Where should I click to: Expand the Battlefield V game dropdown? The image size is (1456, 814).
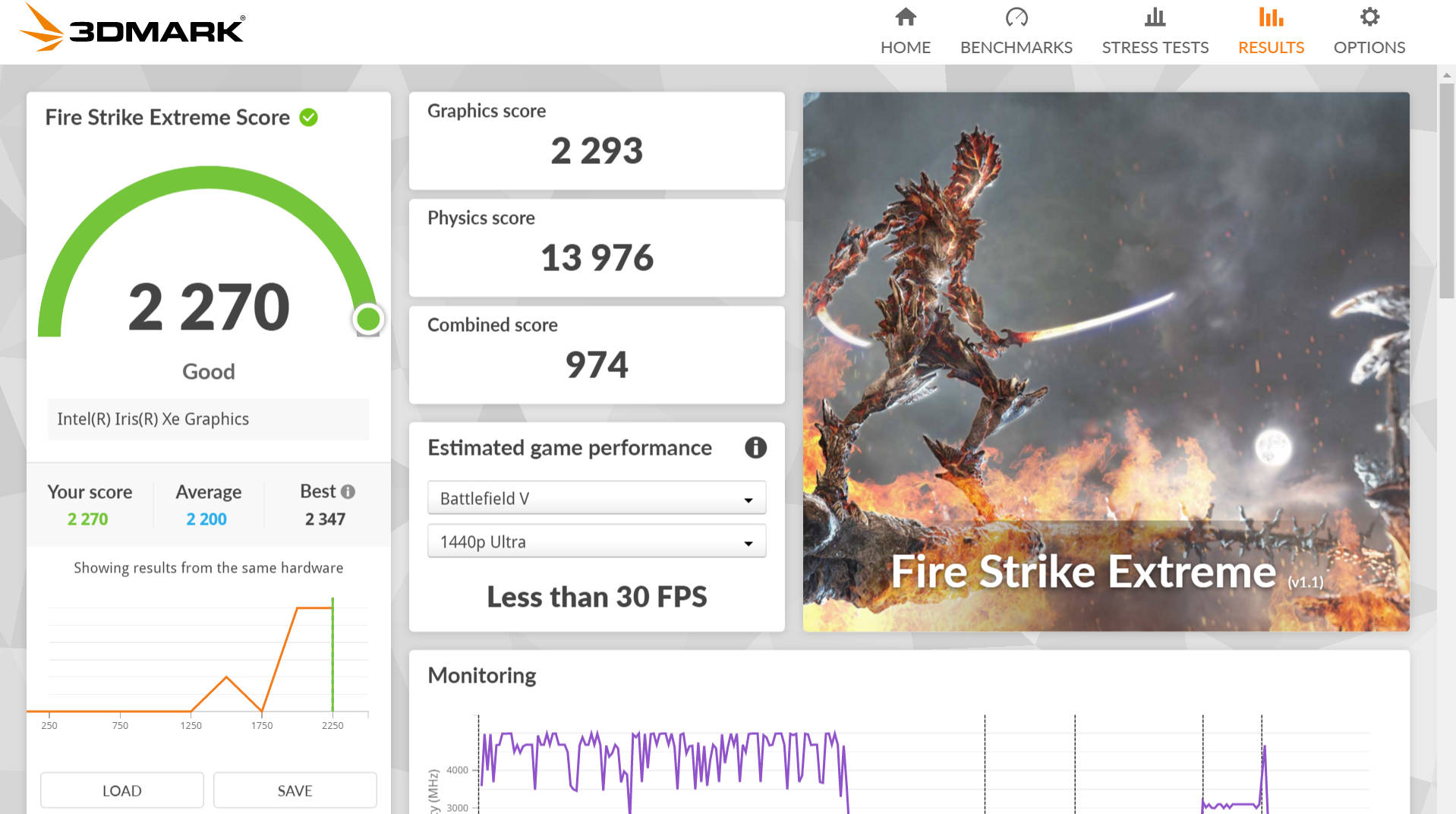pyautogui.click(x=597, y=498)
